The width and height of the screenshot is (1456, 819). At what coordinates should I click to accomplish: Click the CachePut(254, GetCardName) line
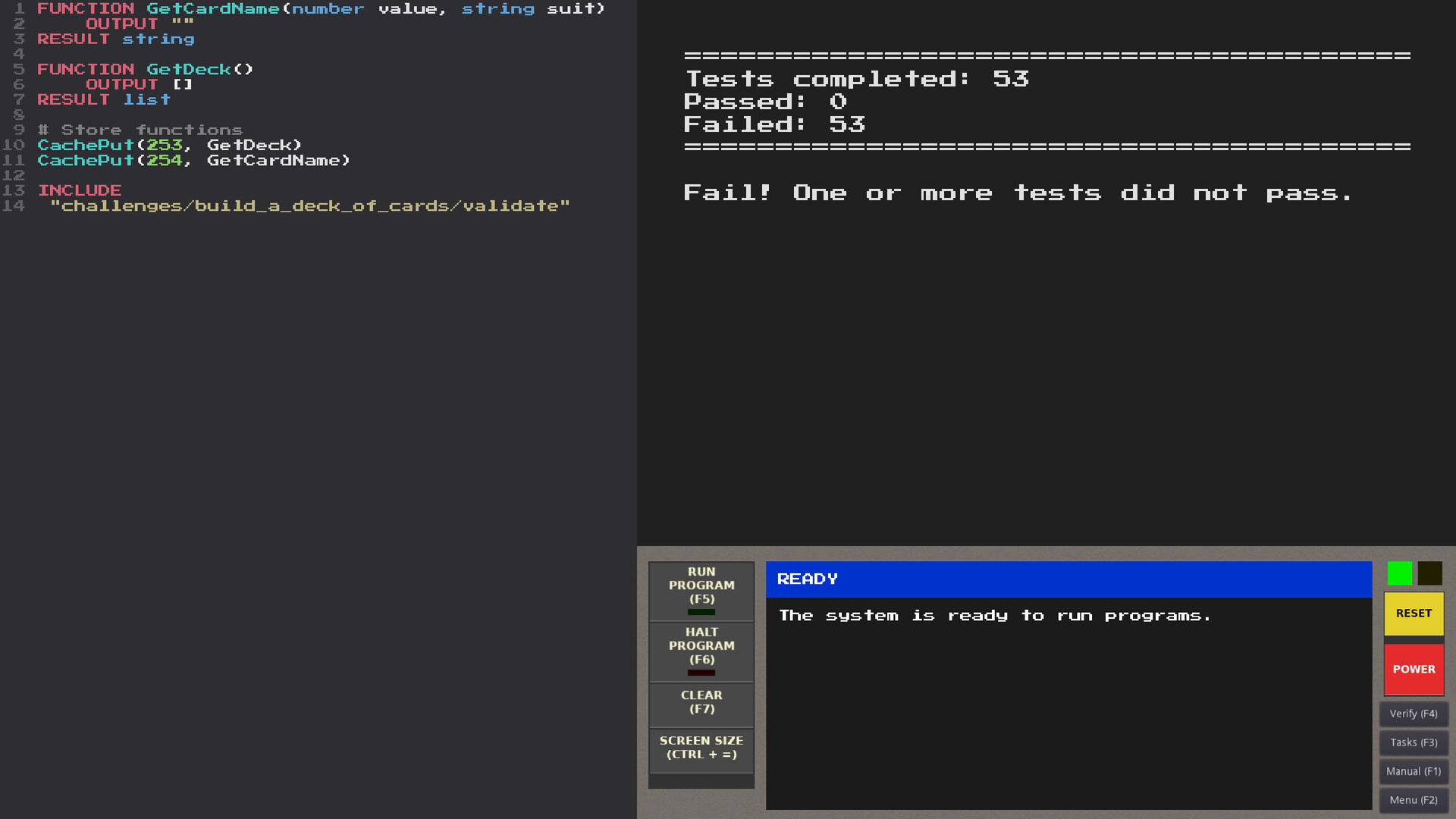193,160
